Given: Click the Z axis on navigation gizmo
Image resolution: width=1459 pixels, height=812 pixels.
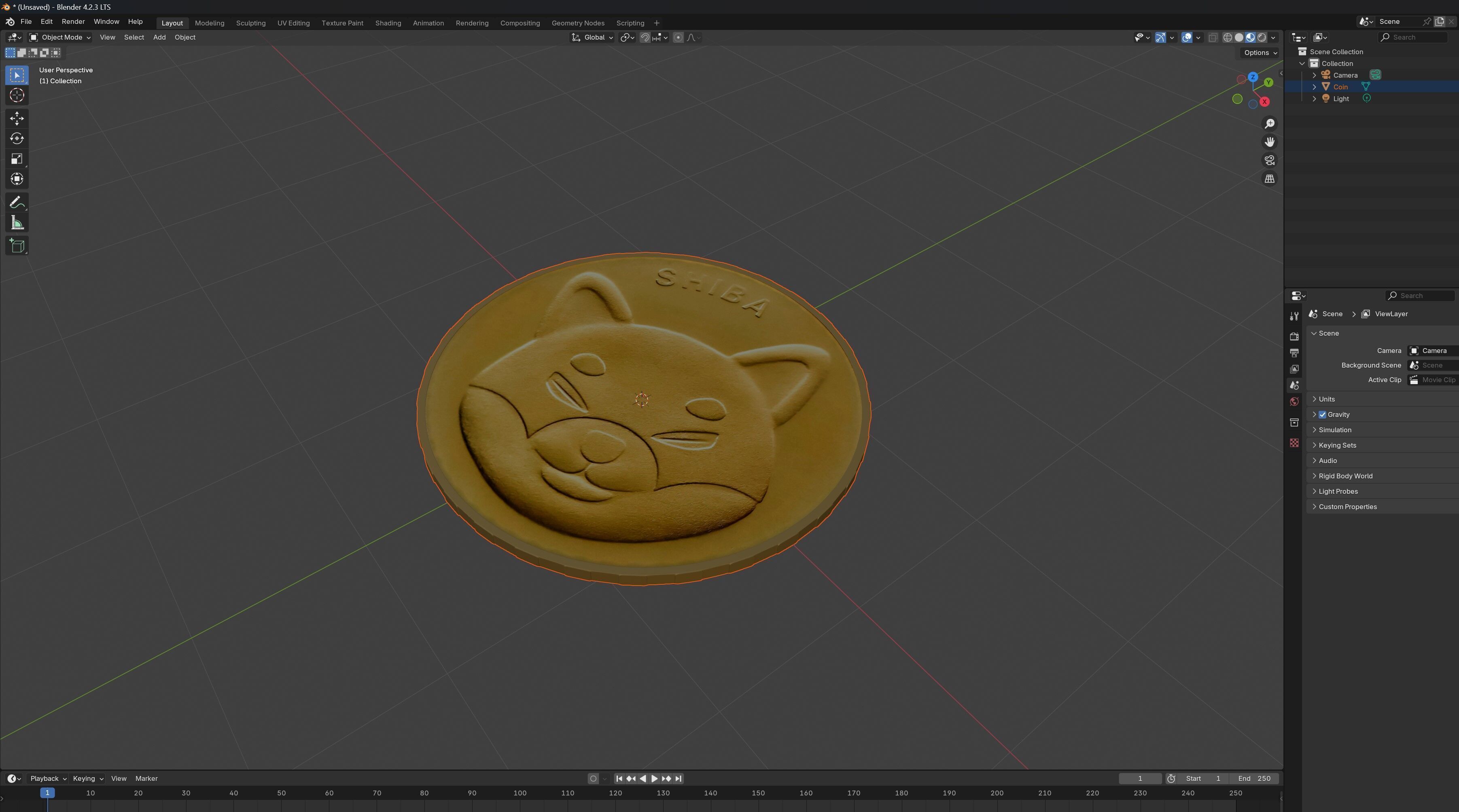Looking at the screenshot, I should 1253,76.
